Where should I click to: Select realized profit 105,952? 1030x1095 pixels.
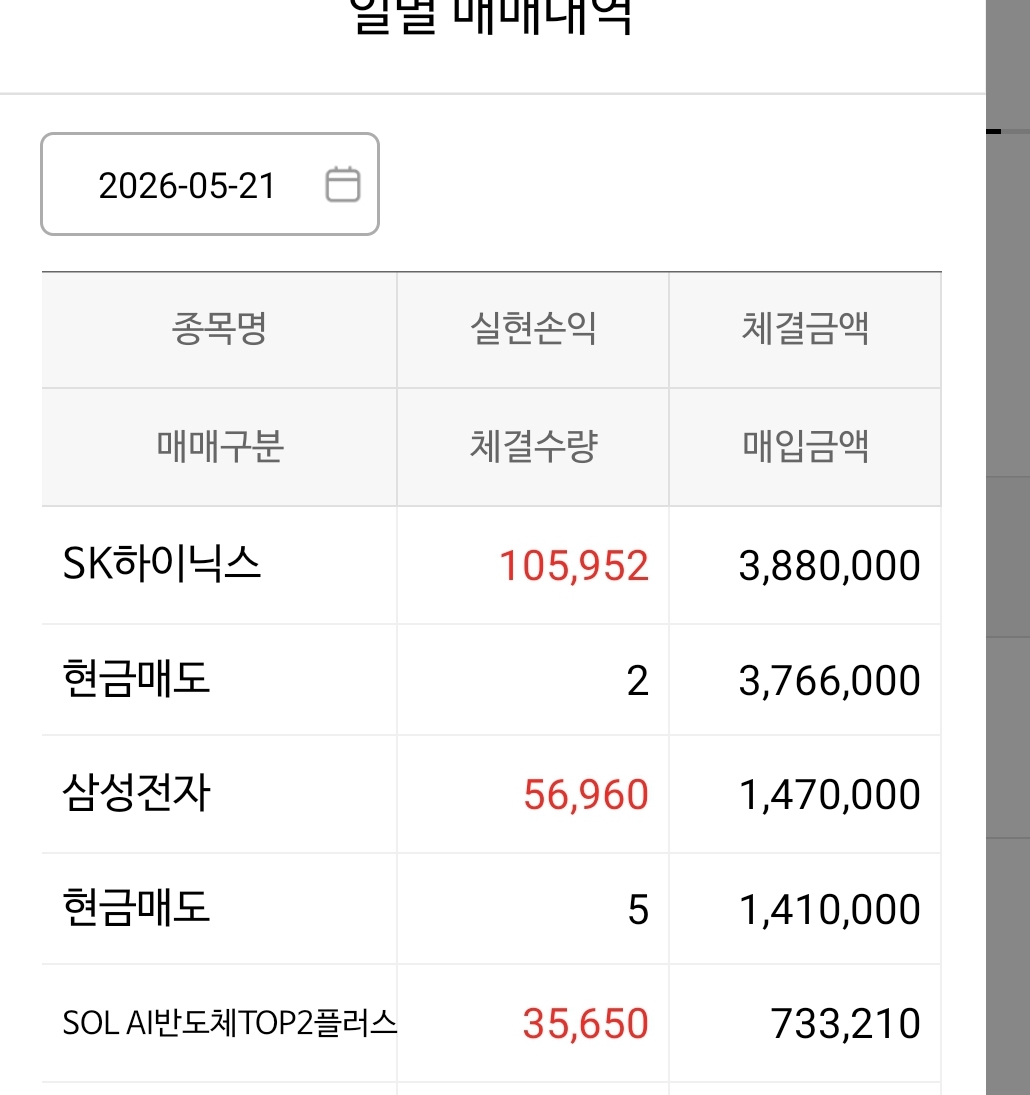574,566
